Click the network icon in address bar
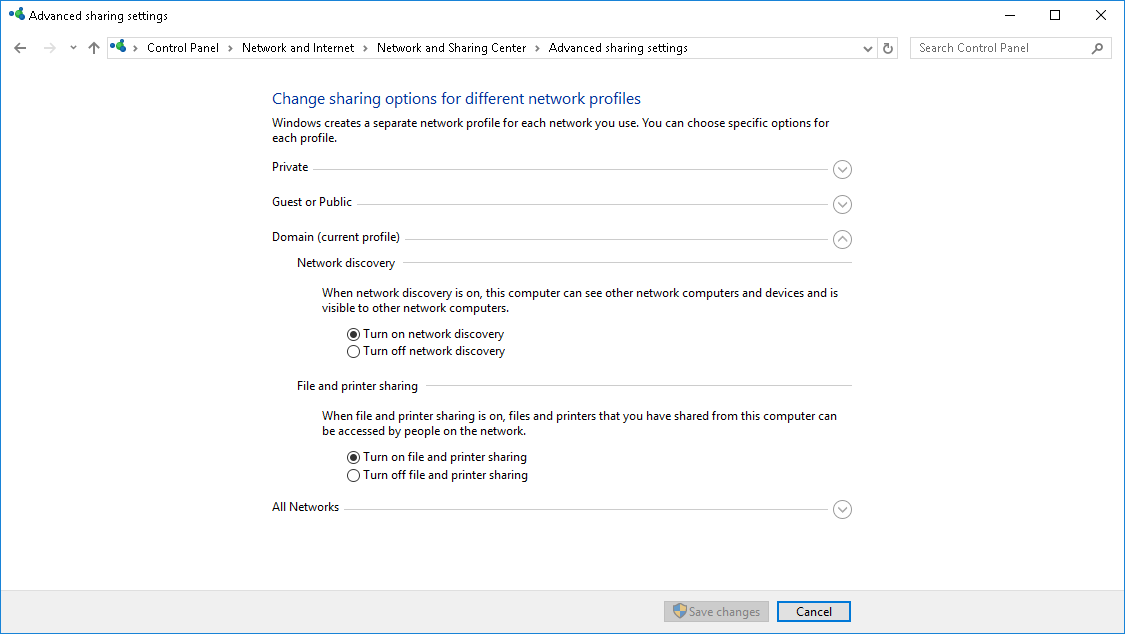The image size is (1125, 634). click(x=120, y=47)
